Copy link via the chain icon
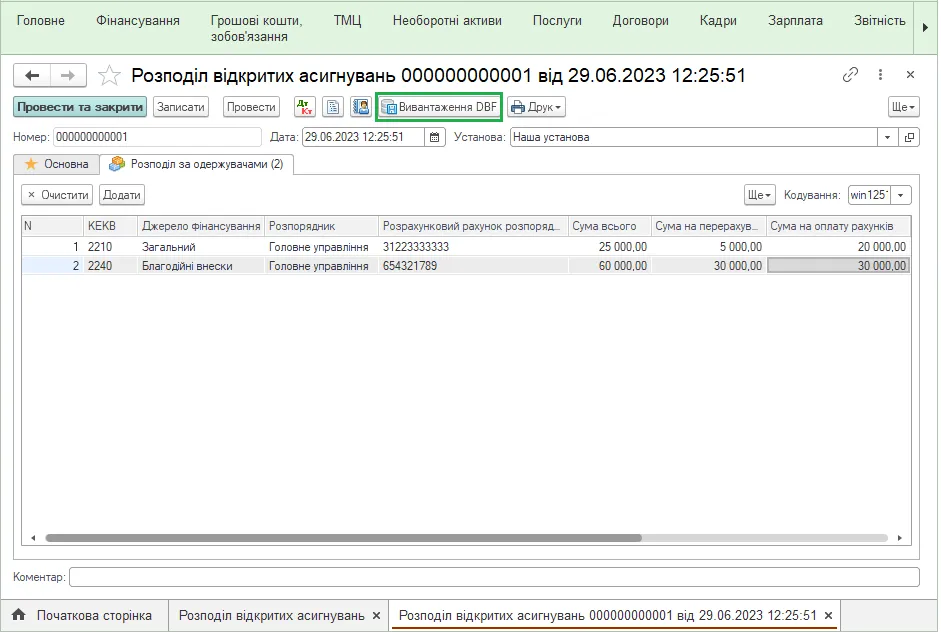 850,75
